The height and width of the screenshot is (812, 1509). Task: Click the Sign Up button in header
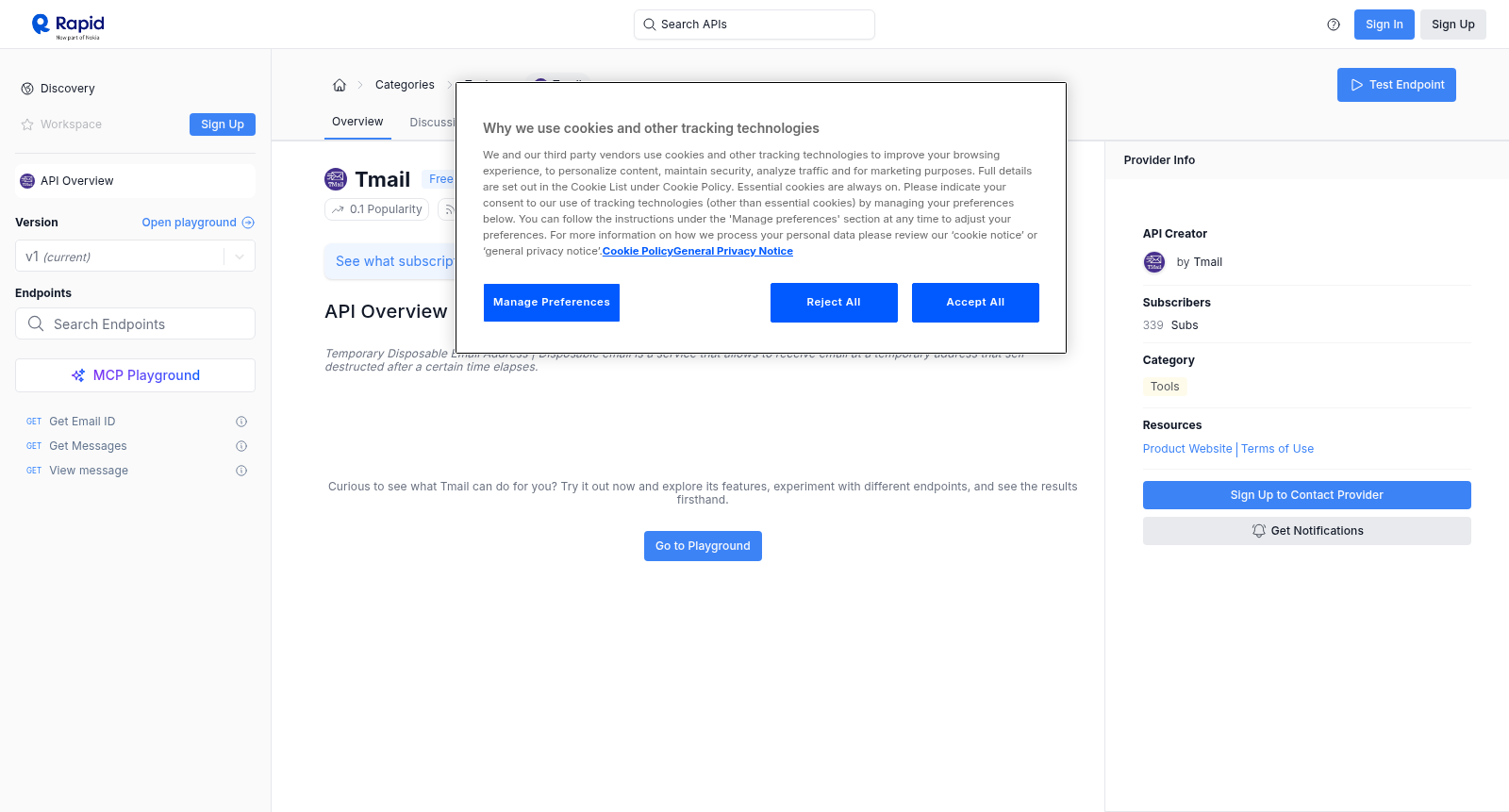pos(1452,25)
